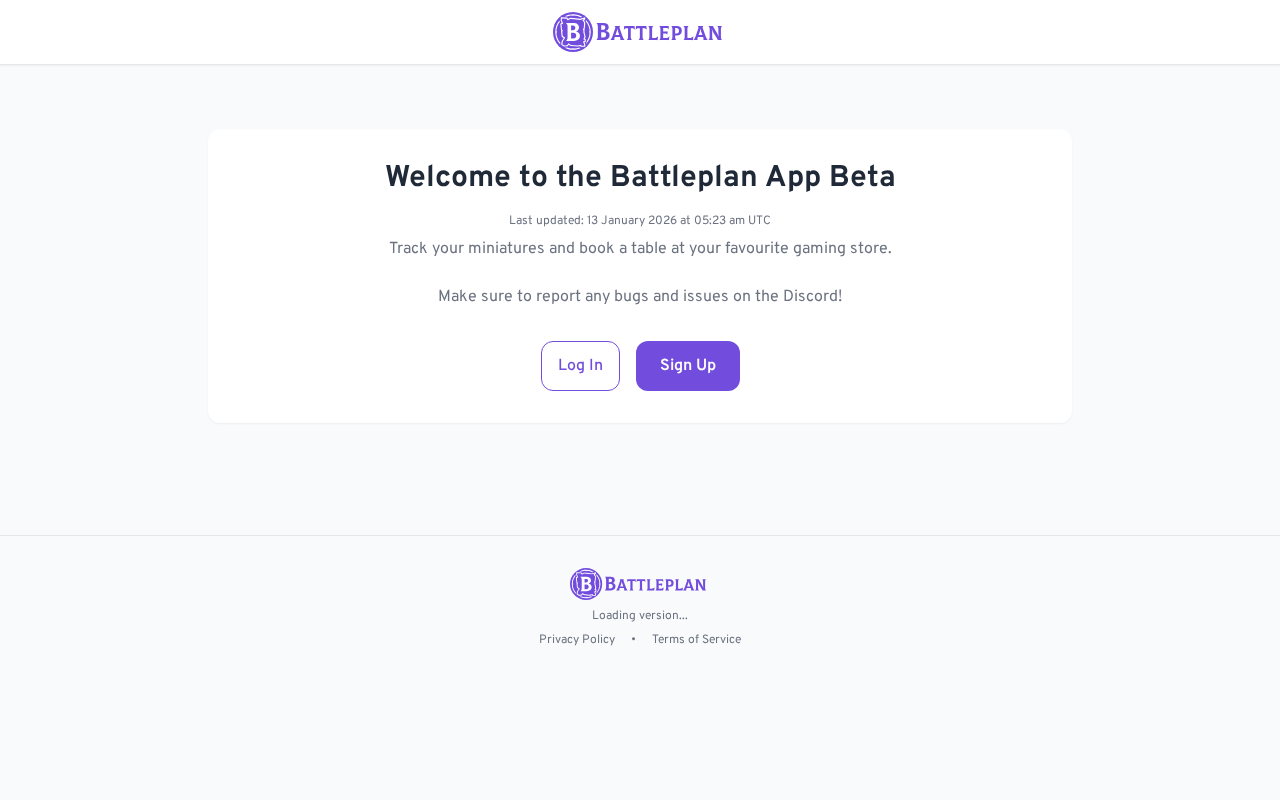
Task: Click the "Loading version..." footer text
Action: 640,616
